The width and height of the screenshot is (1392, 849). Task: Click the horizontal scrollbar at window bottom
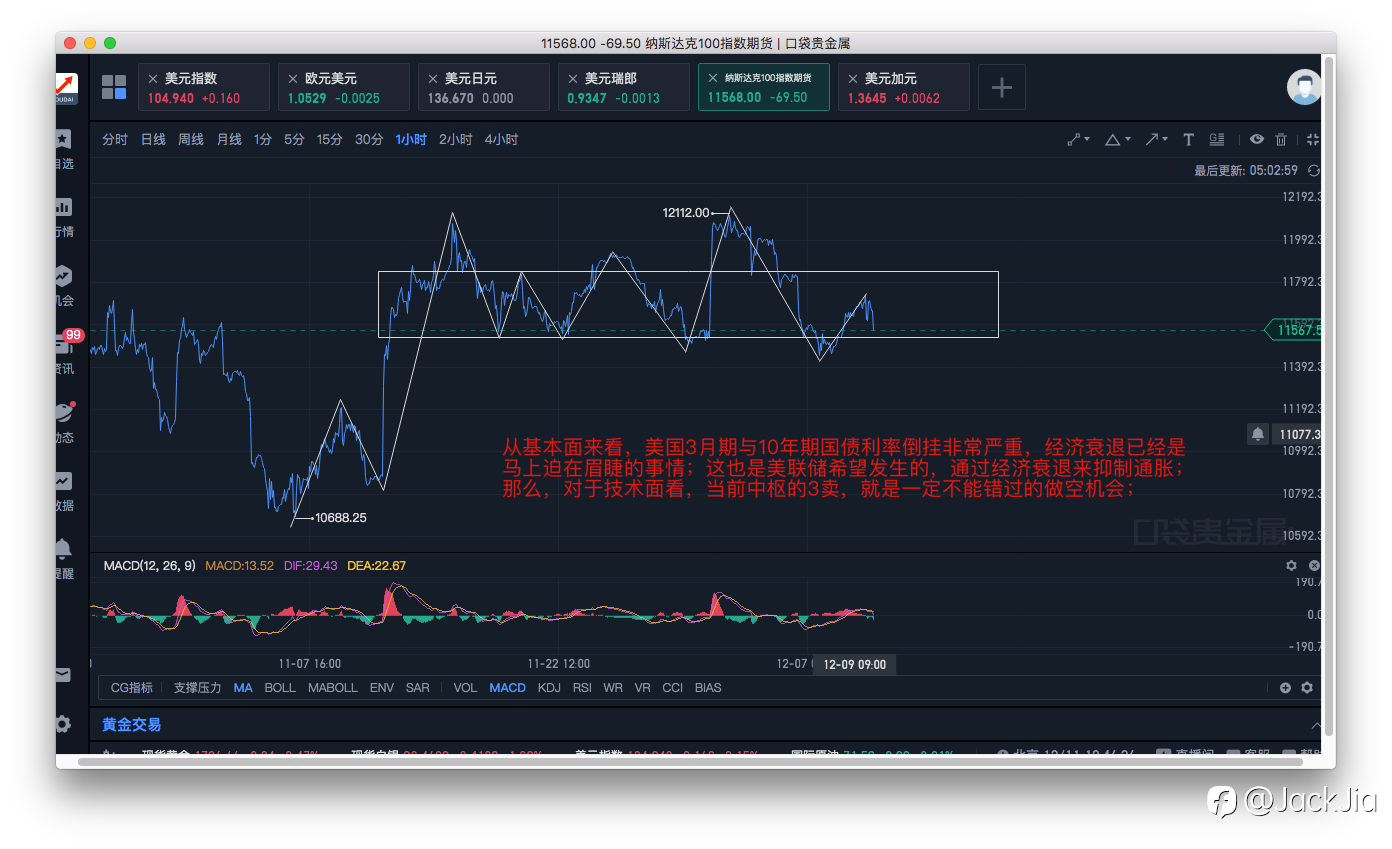tap(690, 761)
